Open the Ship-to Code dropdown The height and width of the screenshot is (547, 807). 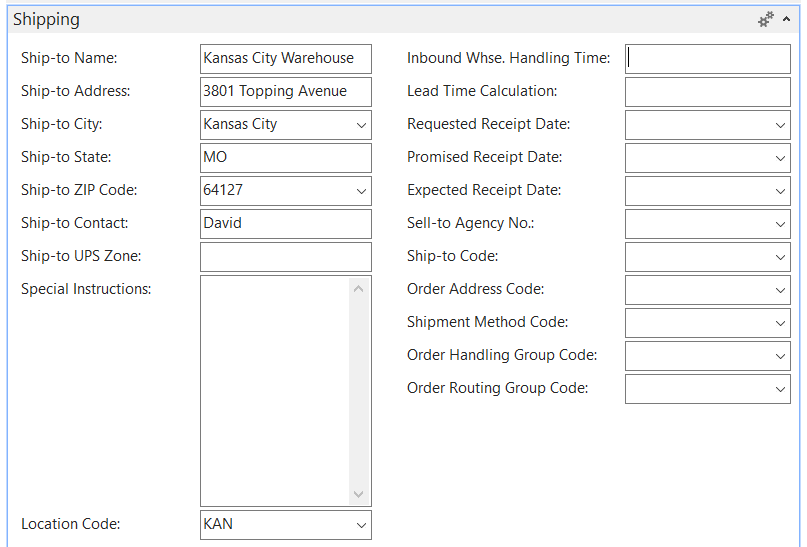[779, 257]
